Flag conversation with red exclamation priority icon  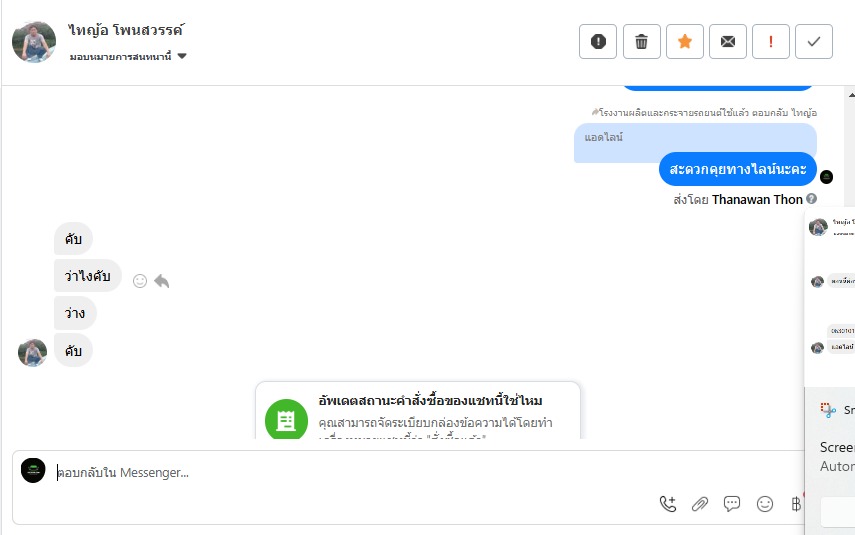click(x=771, y=41)
